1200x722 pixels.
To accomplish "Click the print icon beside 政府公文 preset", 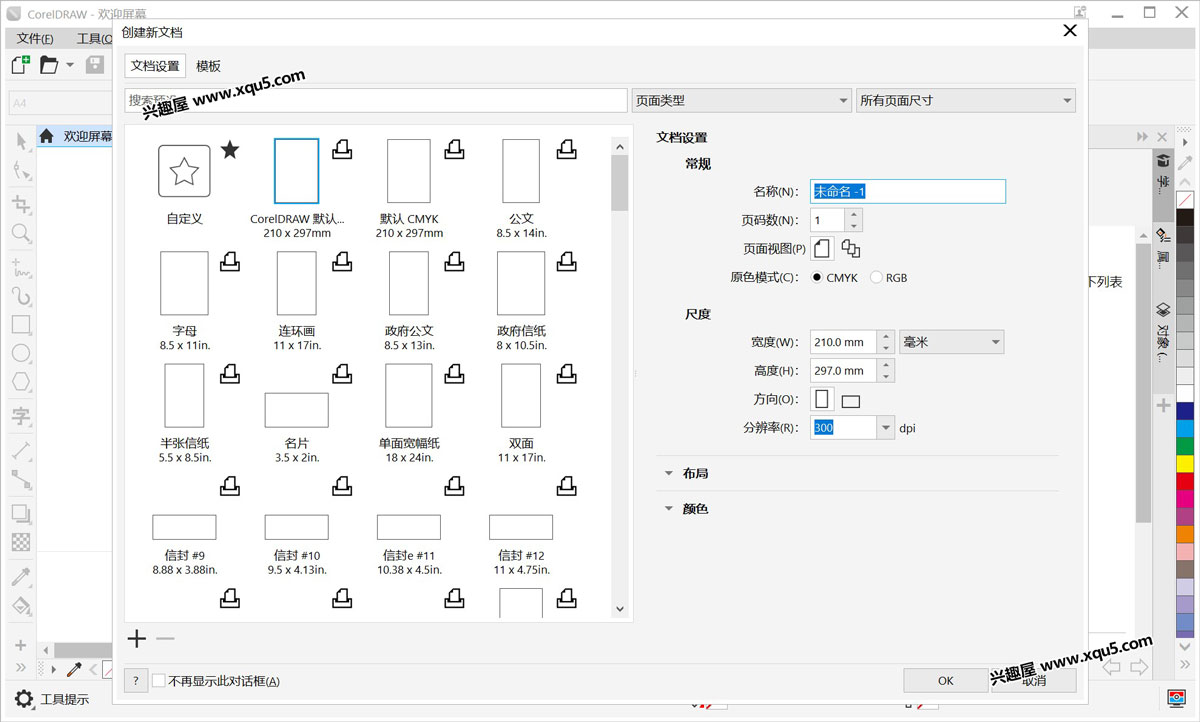I will click(x=454, y=261).
